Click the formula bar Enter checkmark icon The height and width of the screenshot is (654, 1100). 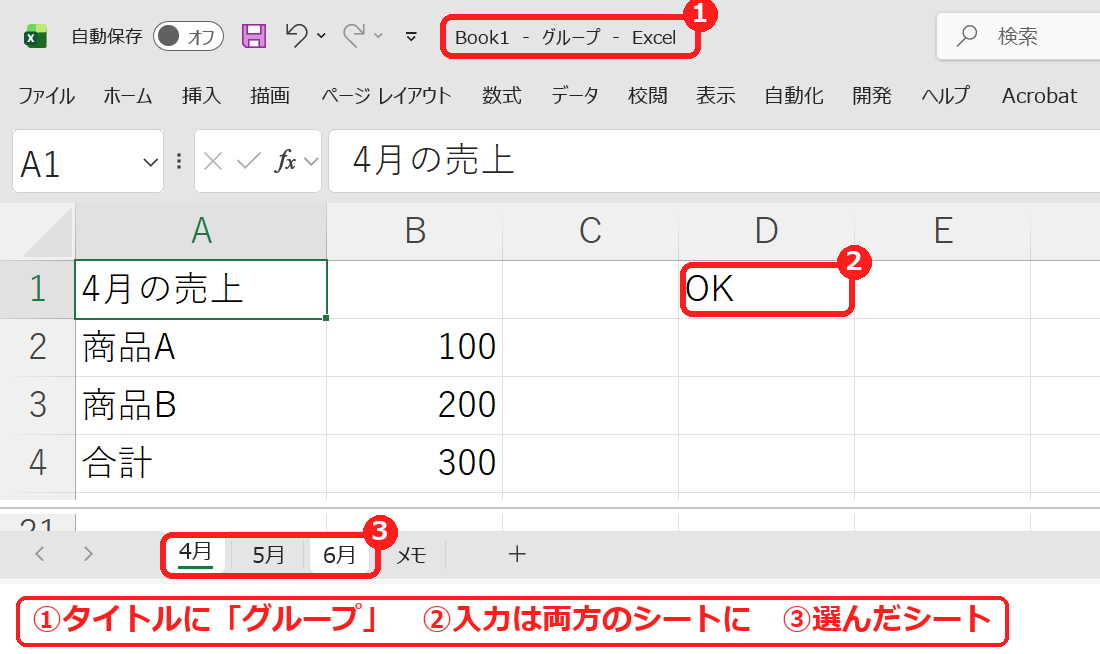tap(248, 162)
